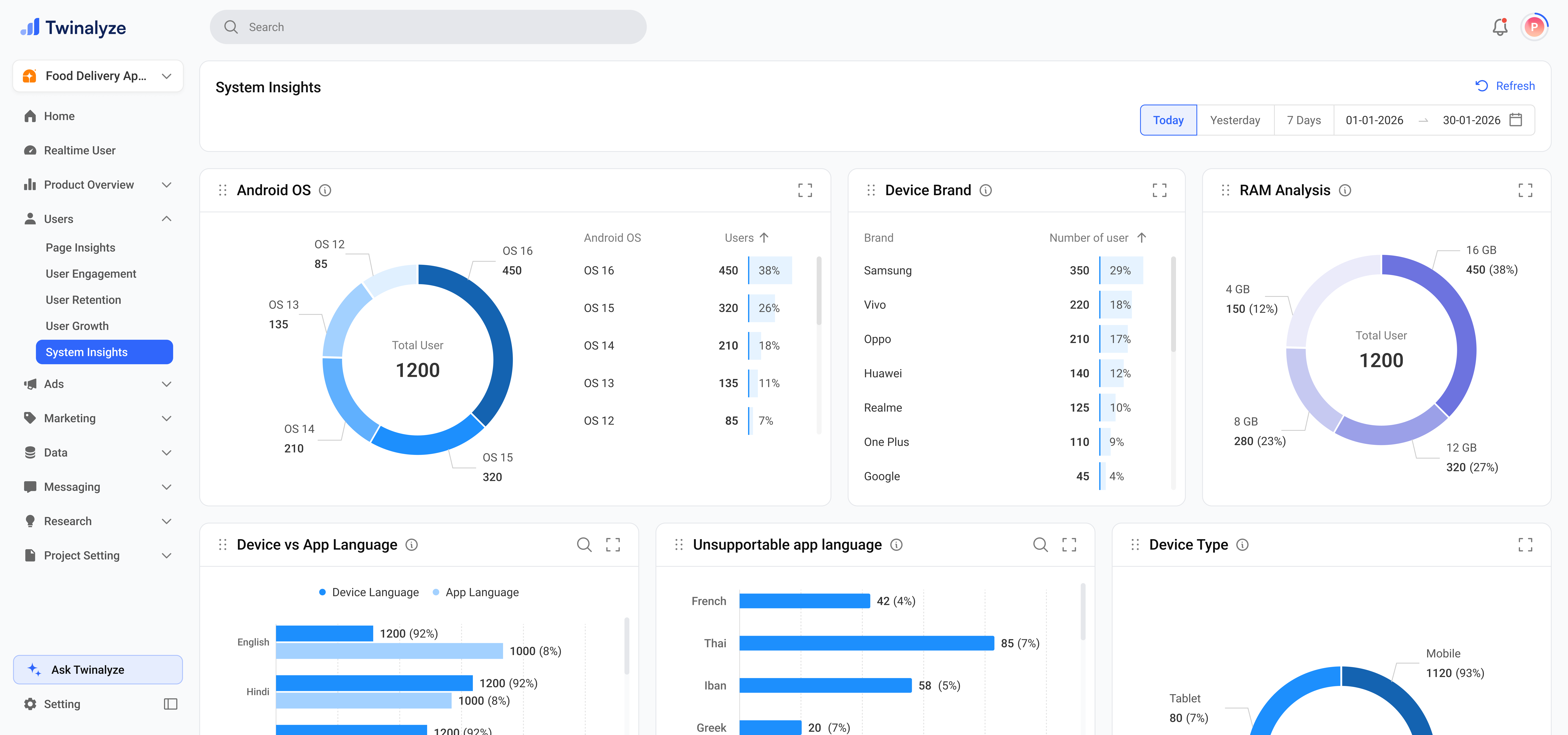Expand the Ads menu
The image size is (1568, 735).
[98, 384]
